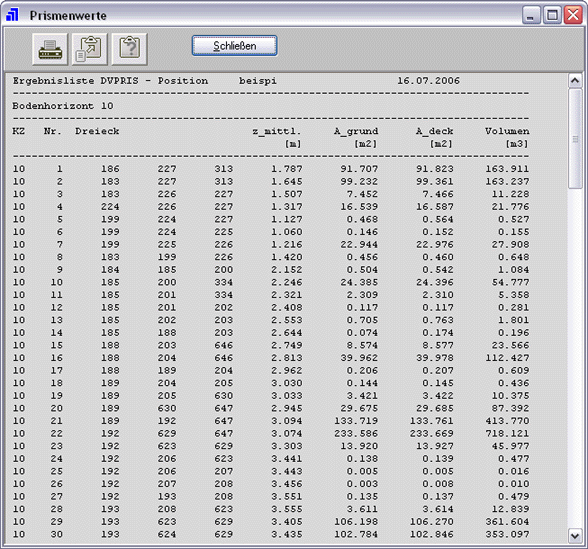The width and height of the screenshot is (588, 549).
Task: Click the volume value 0.527
Action: 513,219
